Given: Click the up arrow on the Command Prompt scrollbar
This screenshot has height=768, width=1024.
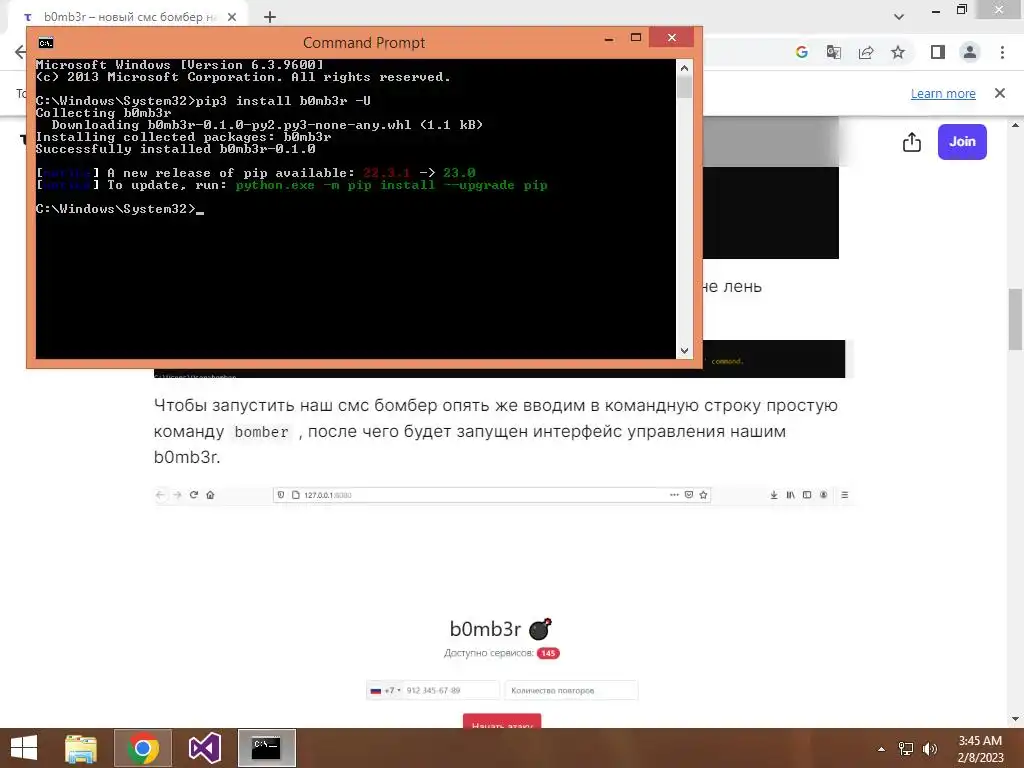Looking at the screenshot, I should click(684, 68).
